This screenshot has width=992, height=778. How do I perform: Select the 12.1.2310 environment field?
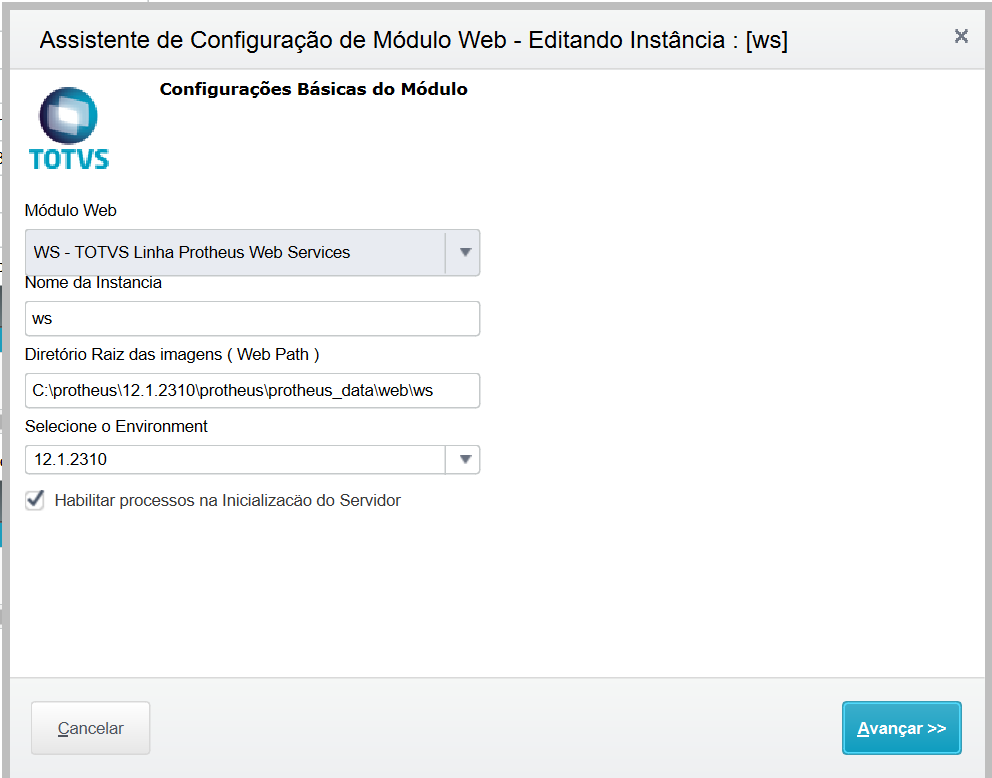(235, 460)
